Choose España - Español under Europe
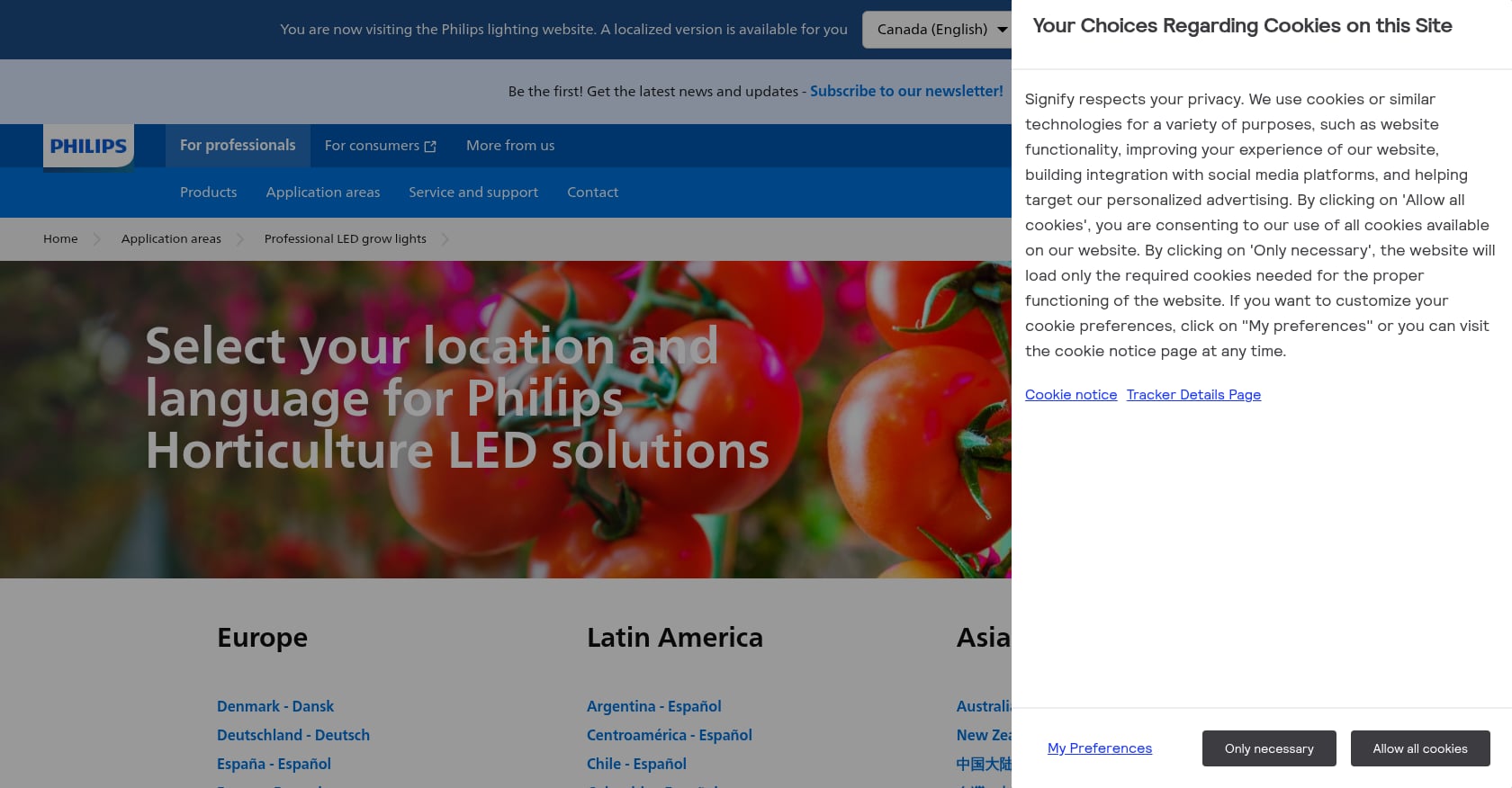This screenshot has width=1512, height=788. 274,765
